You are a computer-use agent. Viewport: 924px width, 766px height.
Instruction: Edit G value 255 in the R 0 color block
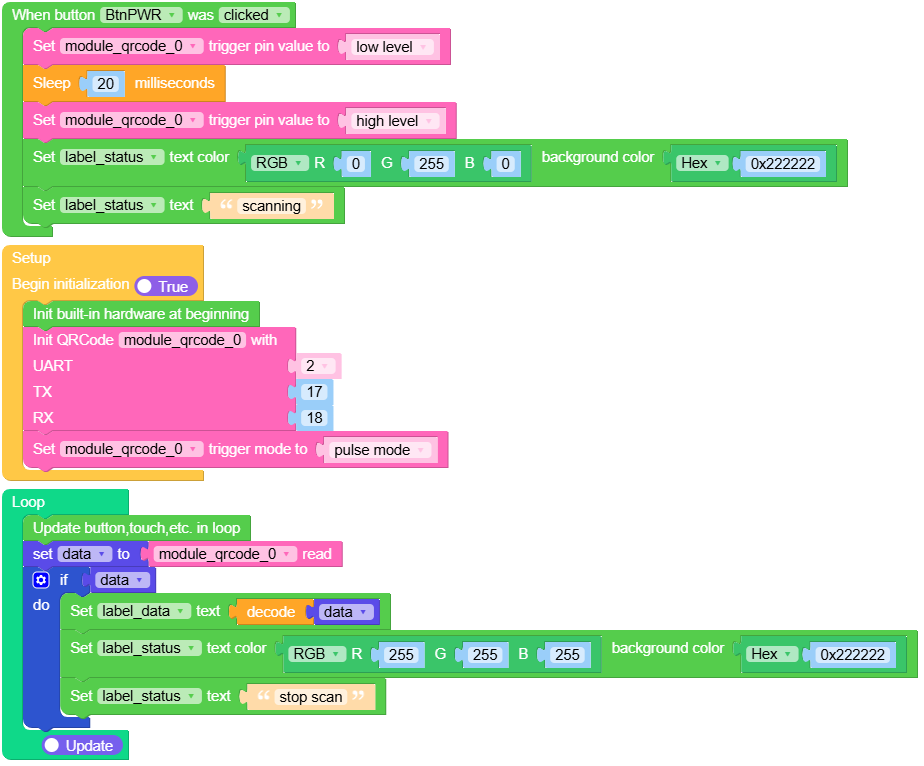coord(431,164)
